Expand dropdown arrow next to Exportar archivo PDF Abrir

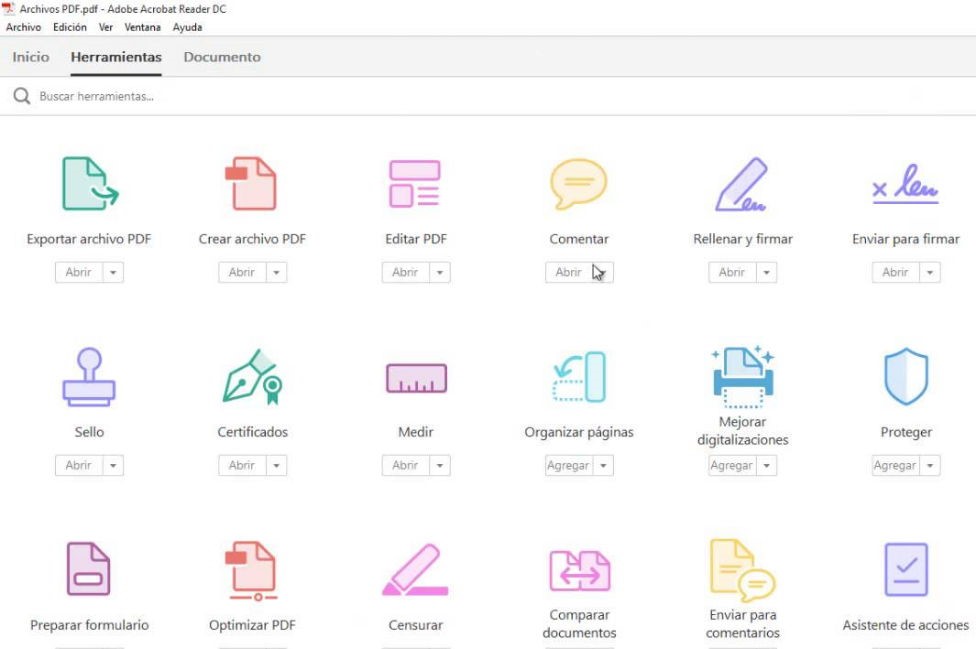113,273
